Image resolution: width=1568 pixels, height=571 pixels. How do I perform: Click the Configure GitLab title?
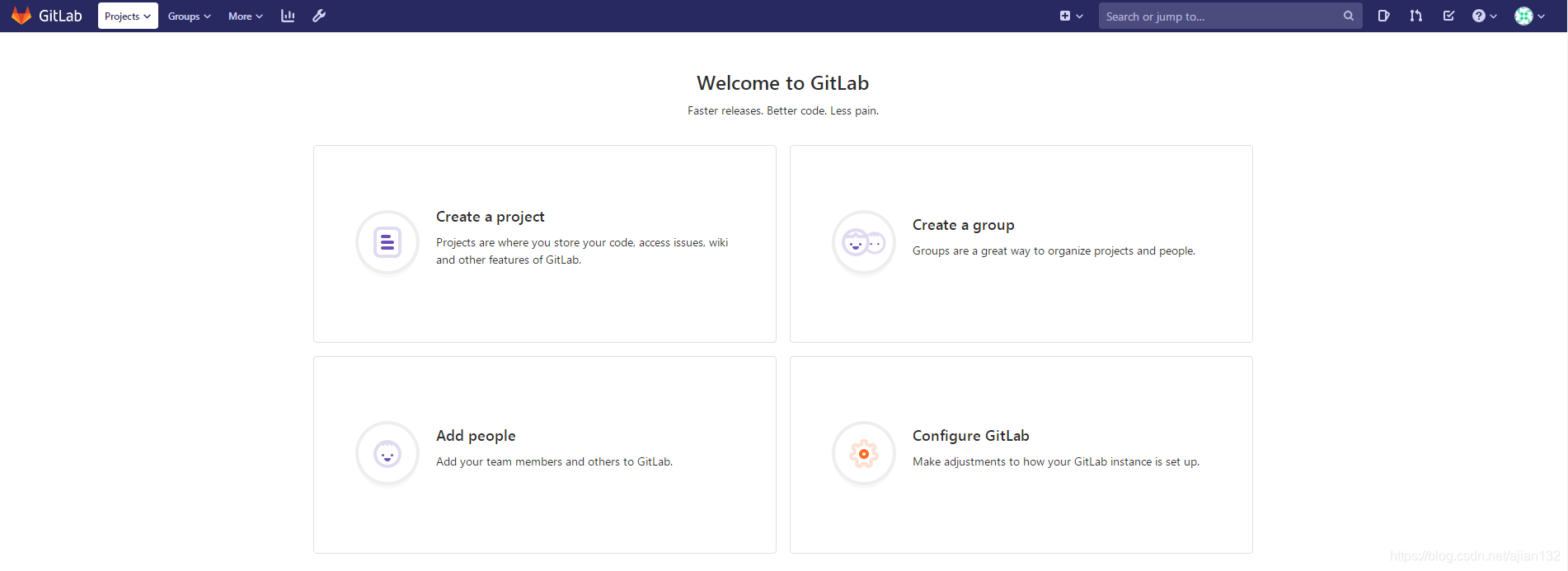tap(971, 436)
